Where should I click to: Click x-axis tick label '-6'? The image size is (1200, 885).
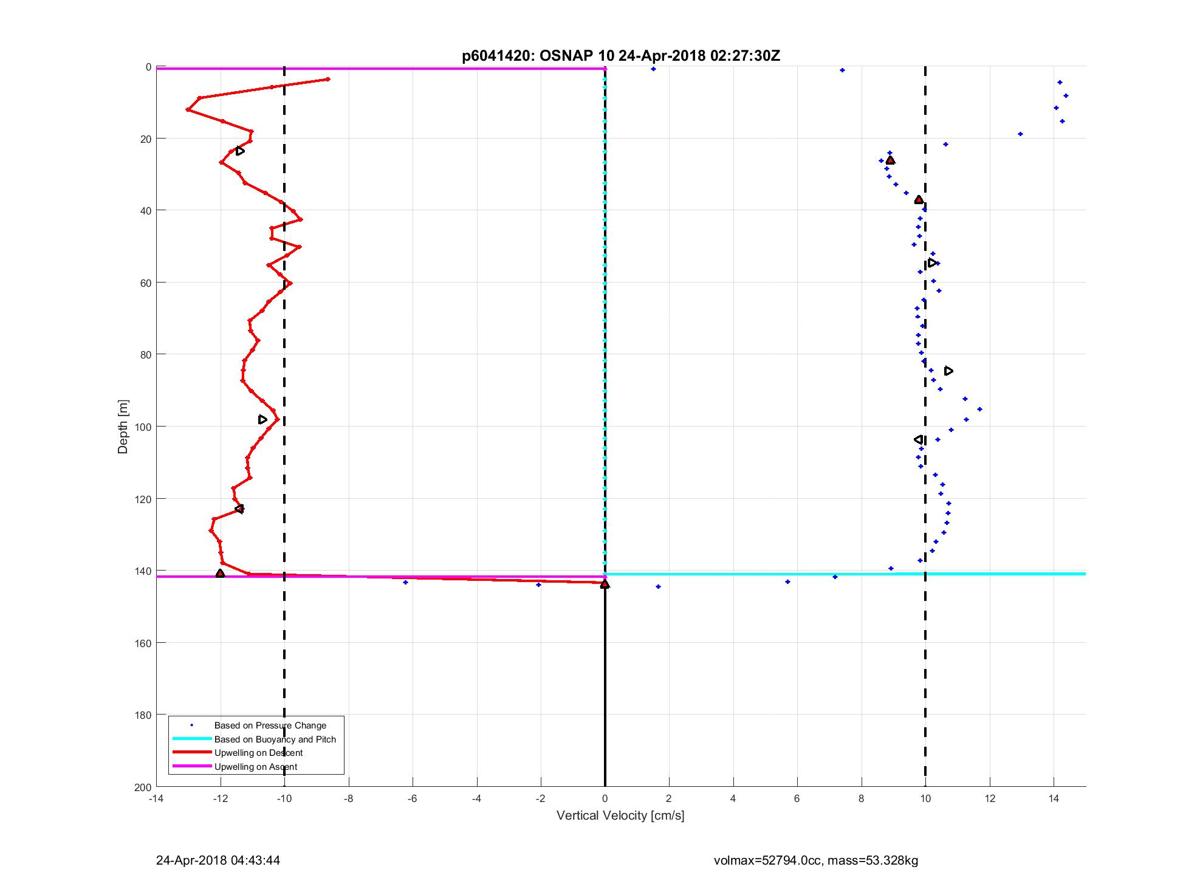[x=412, y=798]
